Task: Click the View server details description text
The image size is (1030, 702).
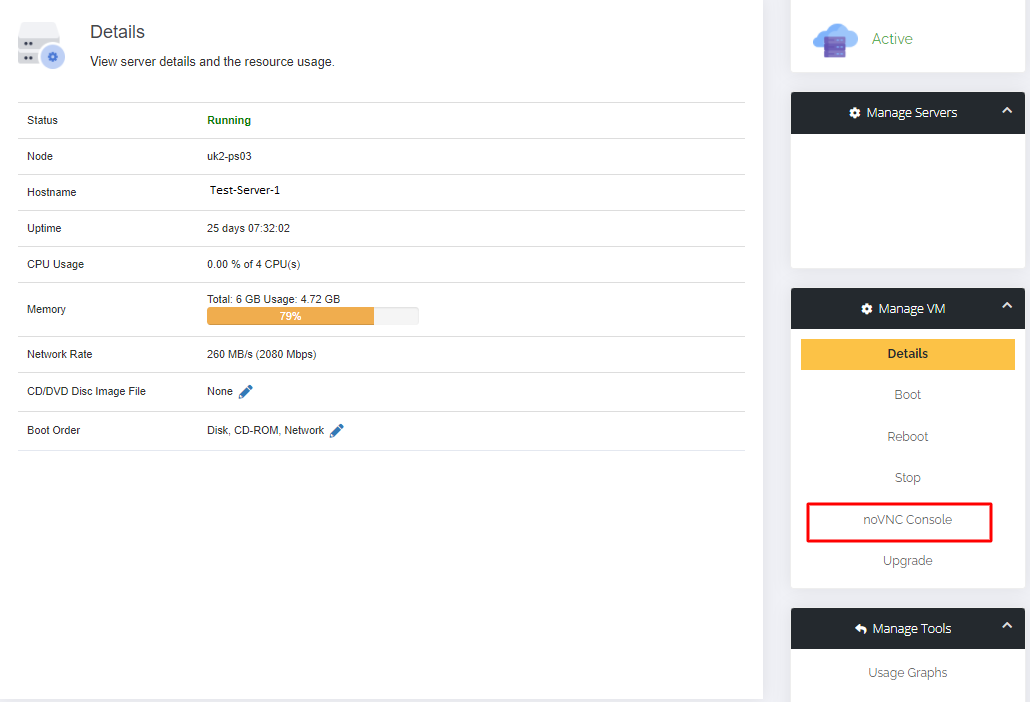Action: click(x=212, y=62)
